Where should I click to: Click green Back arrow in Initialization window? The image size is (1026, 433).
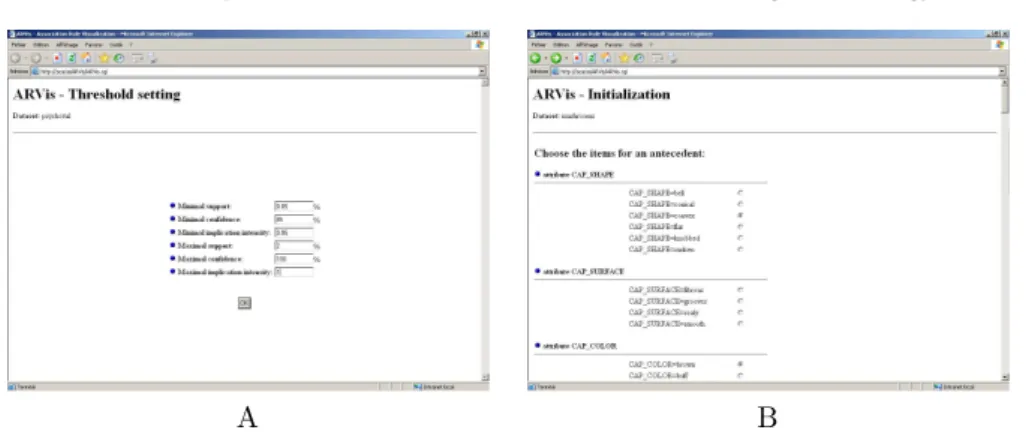(x=535, y=58)
